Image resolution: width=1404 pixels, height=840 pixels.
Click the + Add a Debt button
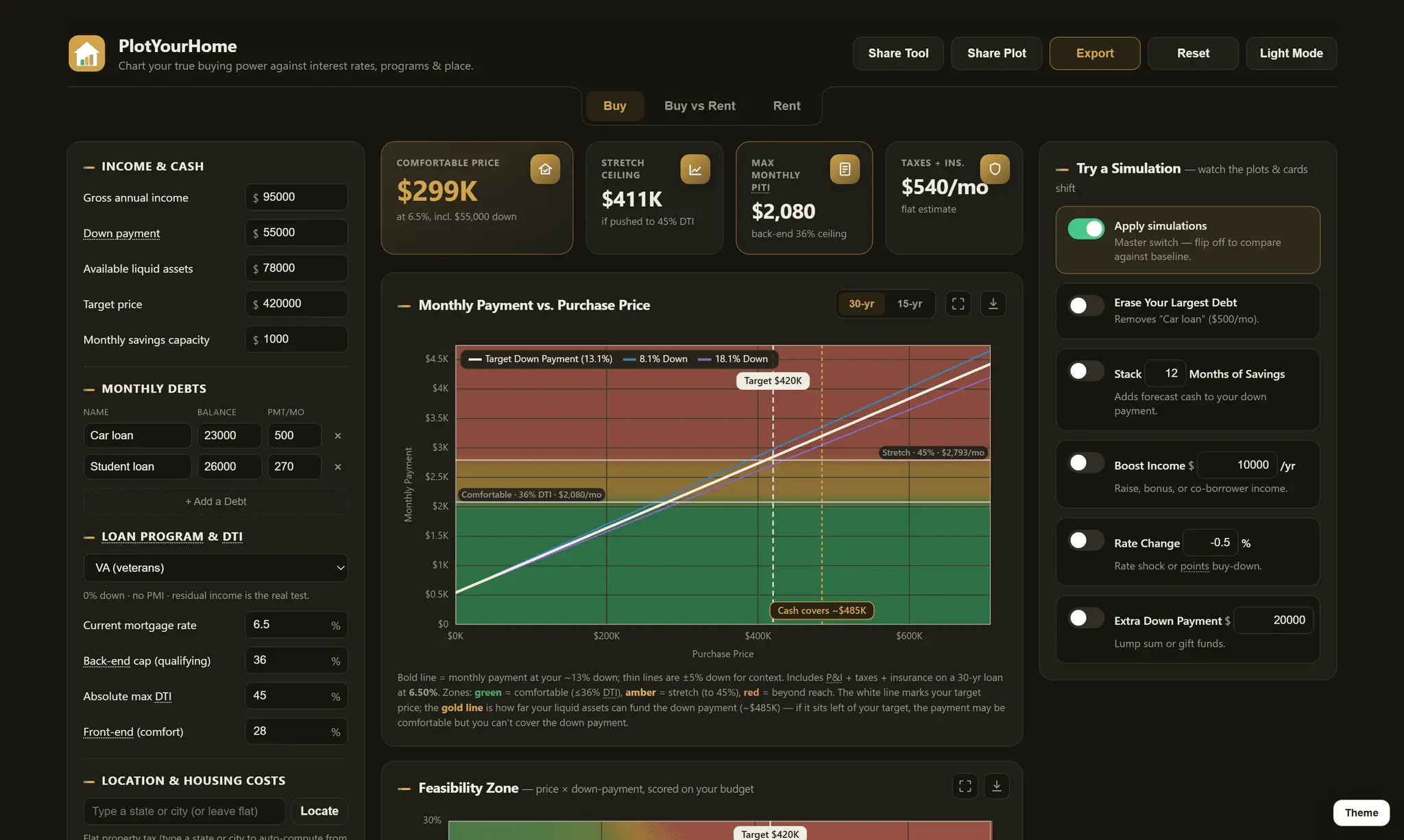coord(216,502)
